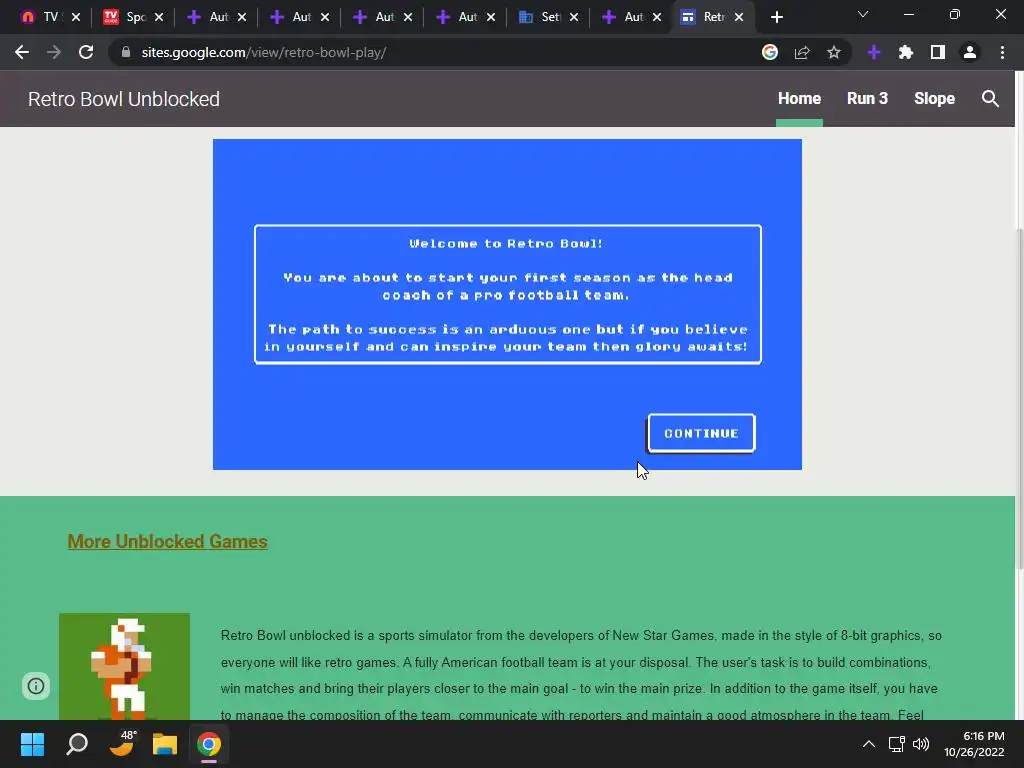The height and width of the screenshot is (768, 1024).
Task: Toggle the browser side panel icon
Action: (x=937, y=52)
